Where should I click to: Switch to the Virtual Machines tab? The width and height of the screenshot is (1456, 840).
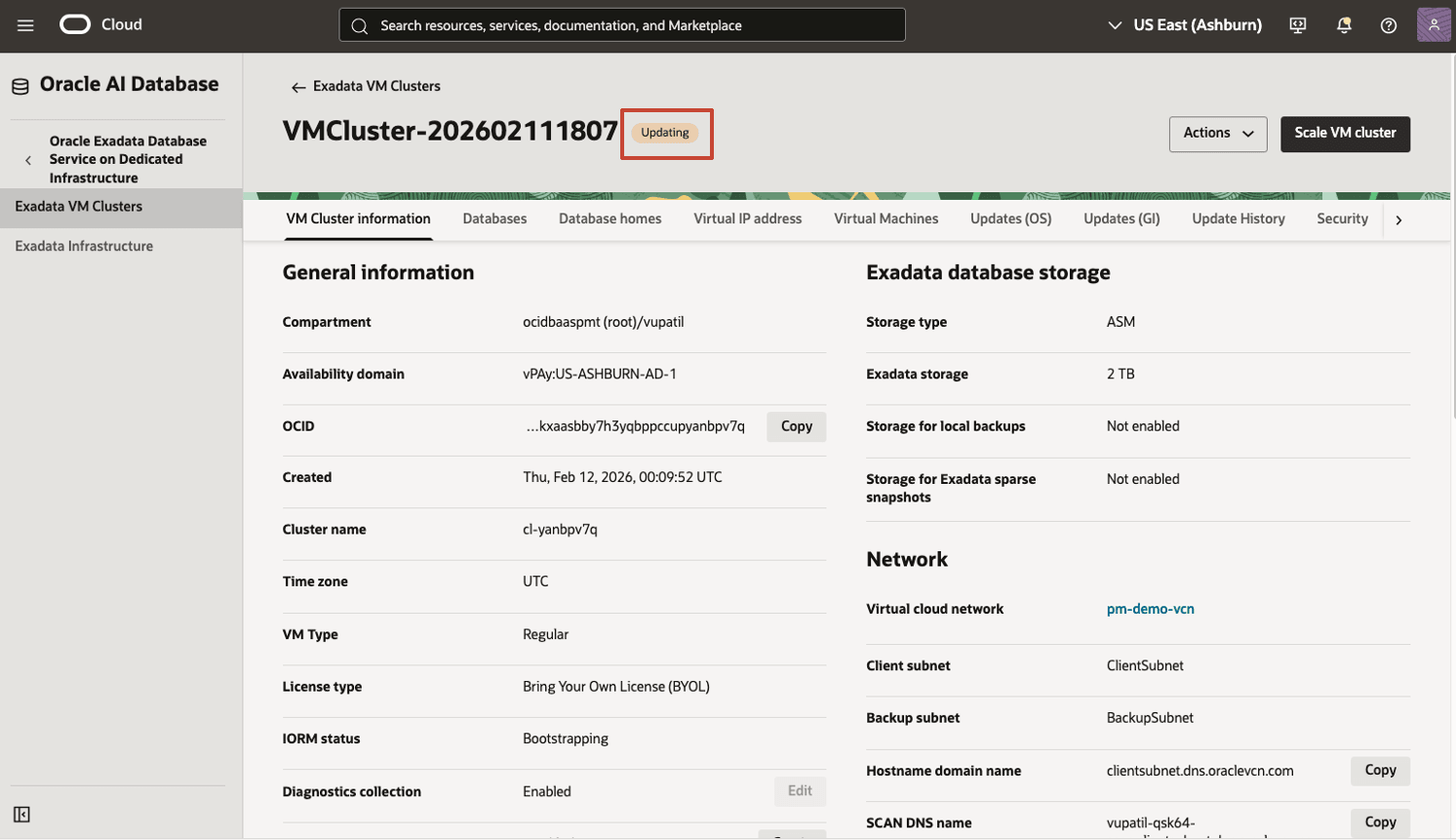tap(885, 219)
